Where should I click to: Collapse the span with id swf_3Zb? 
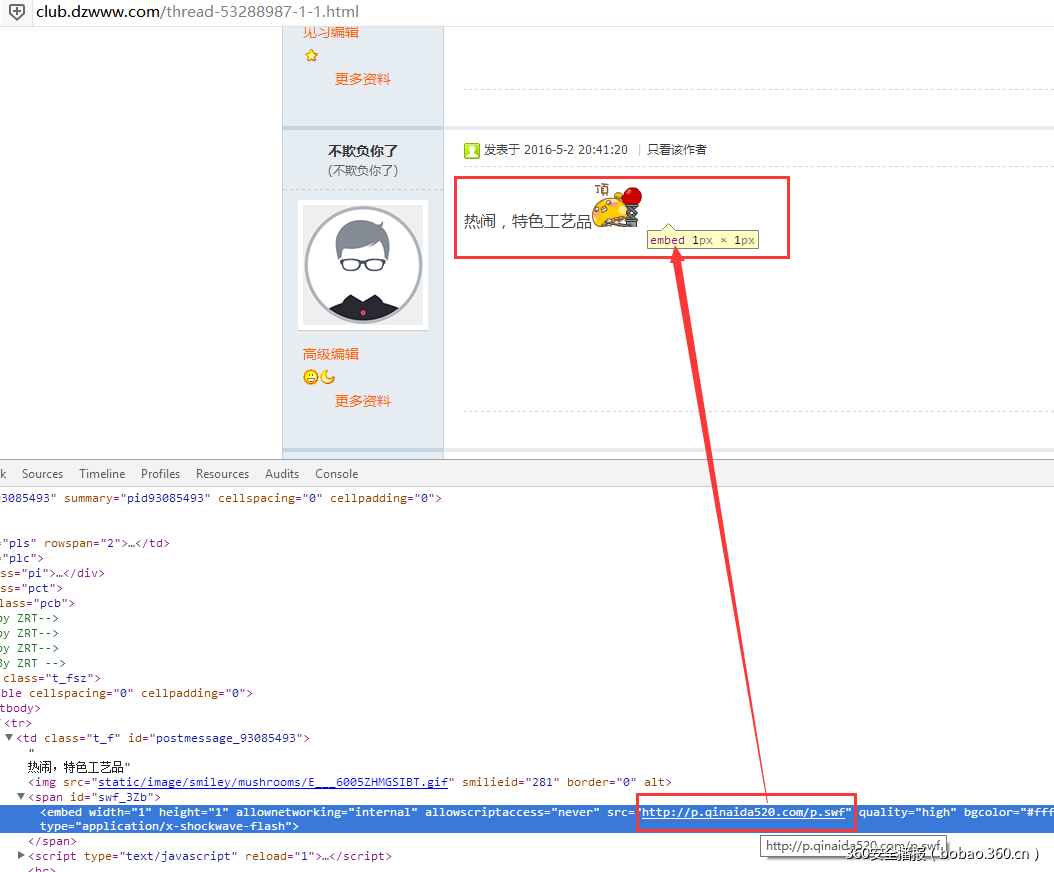(20, 796)
